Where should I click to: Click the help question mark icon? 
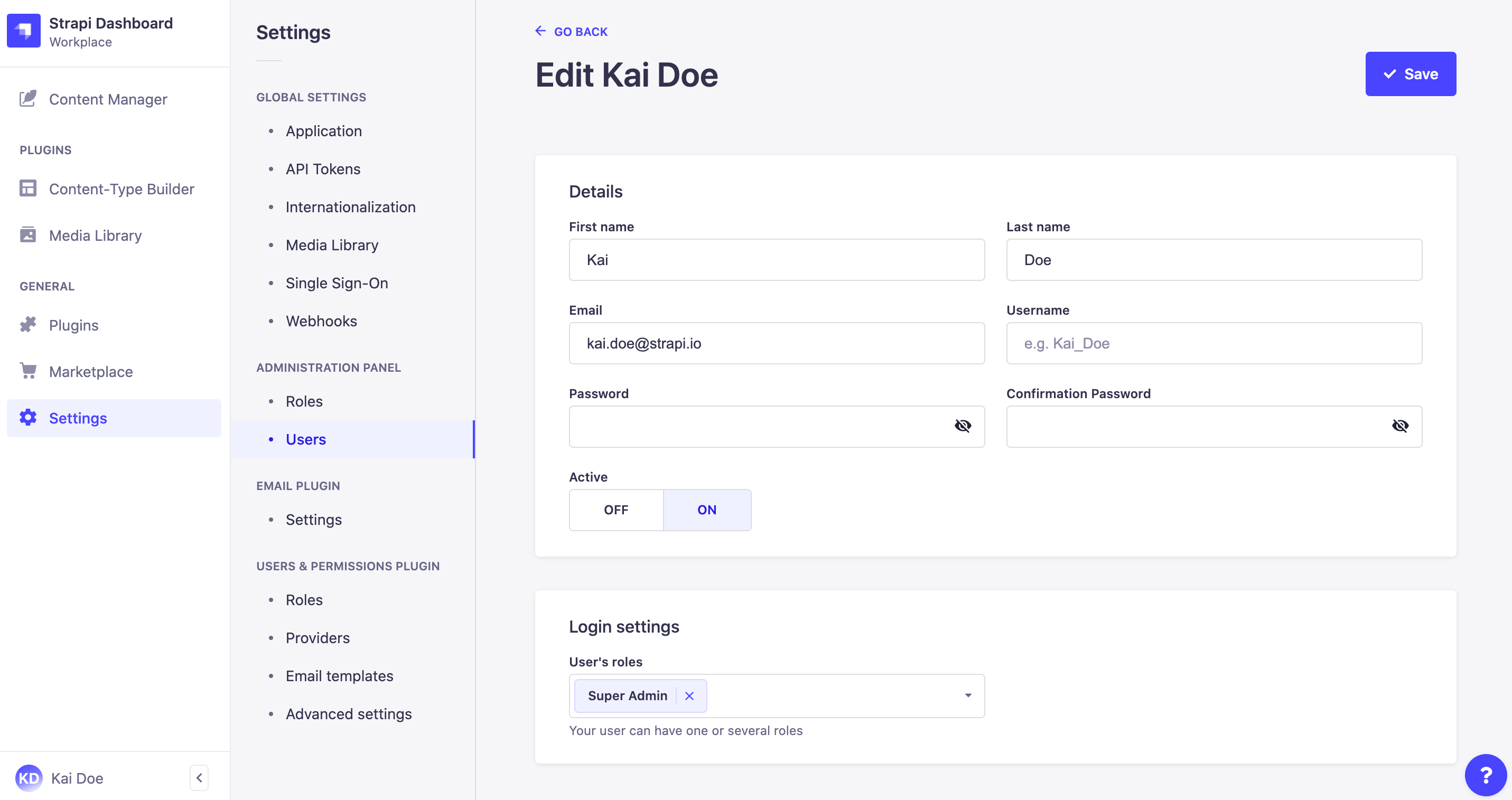1485,775
